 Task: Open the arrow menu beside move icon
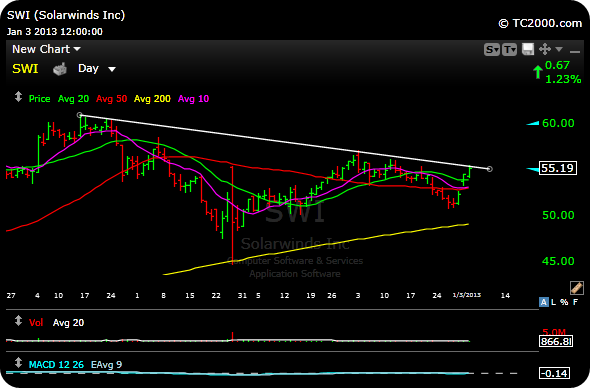tap(559, 49)
